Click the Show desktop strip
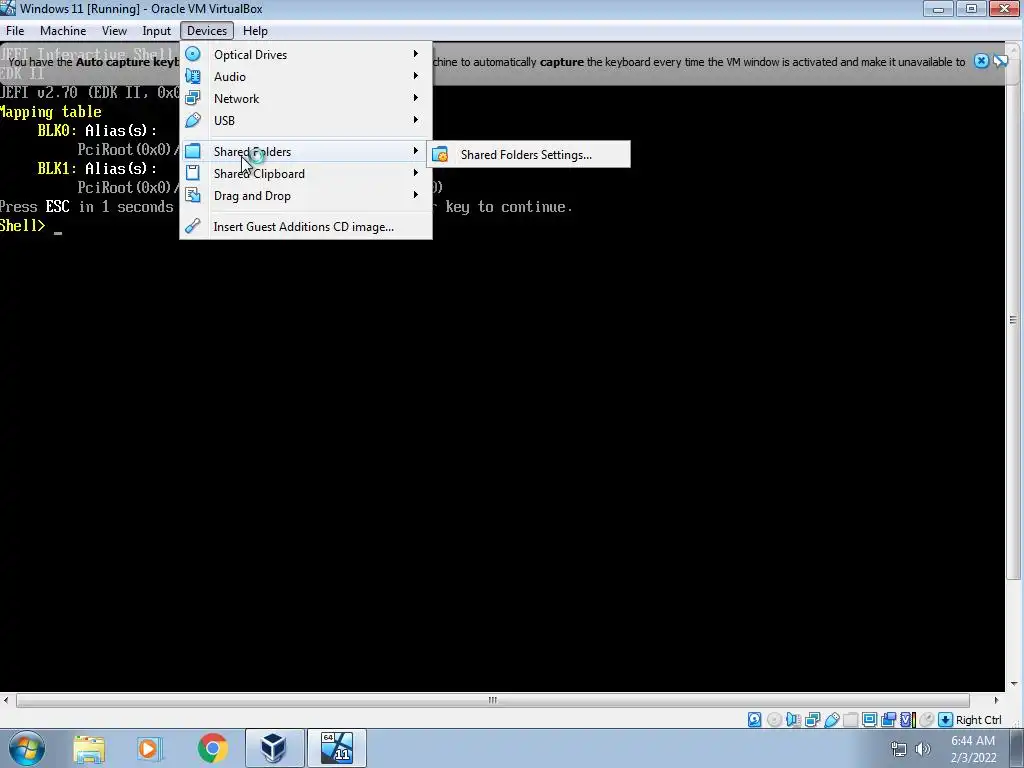The height and width of the screenshot is (768, 1024). (x=1016, y=748)
